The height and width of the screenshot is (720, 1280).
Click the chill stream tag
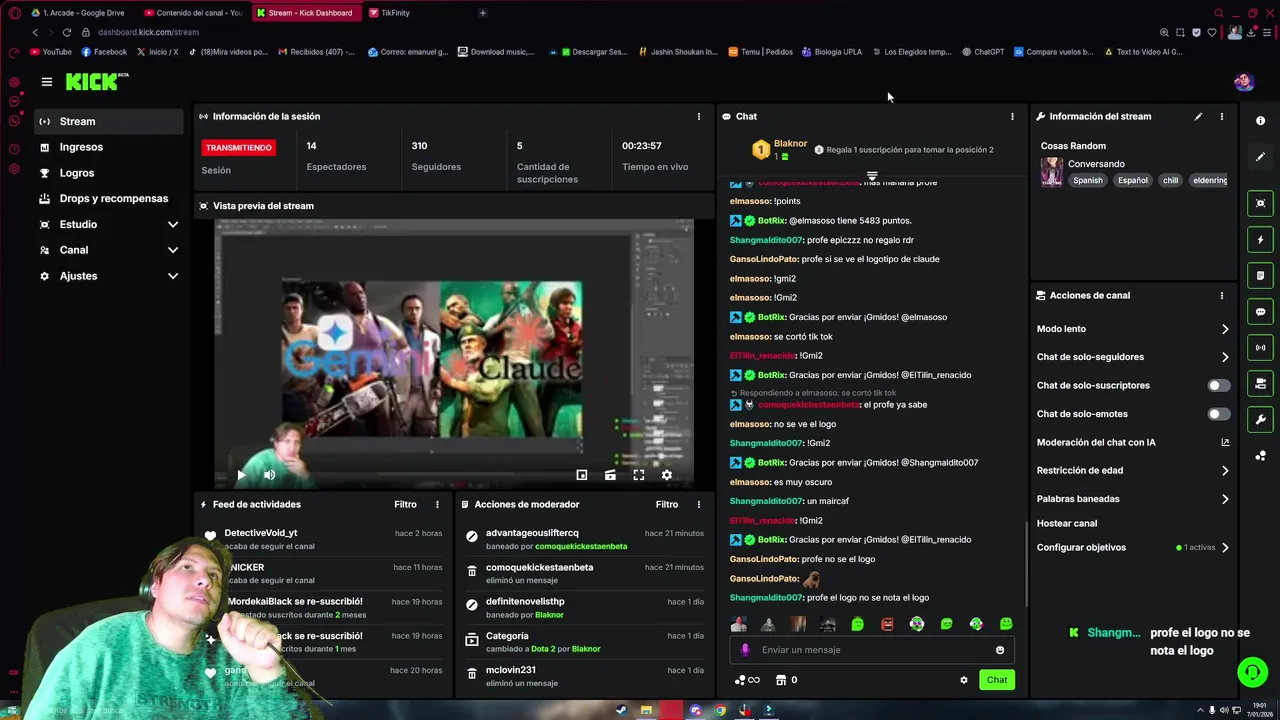coord(1170,181)
